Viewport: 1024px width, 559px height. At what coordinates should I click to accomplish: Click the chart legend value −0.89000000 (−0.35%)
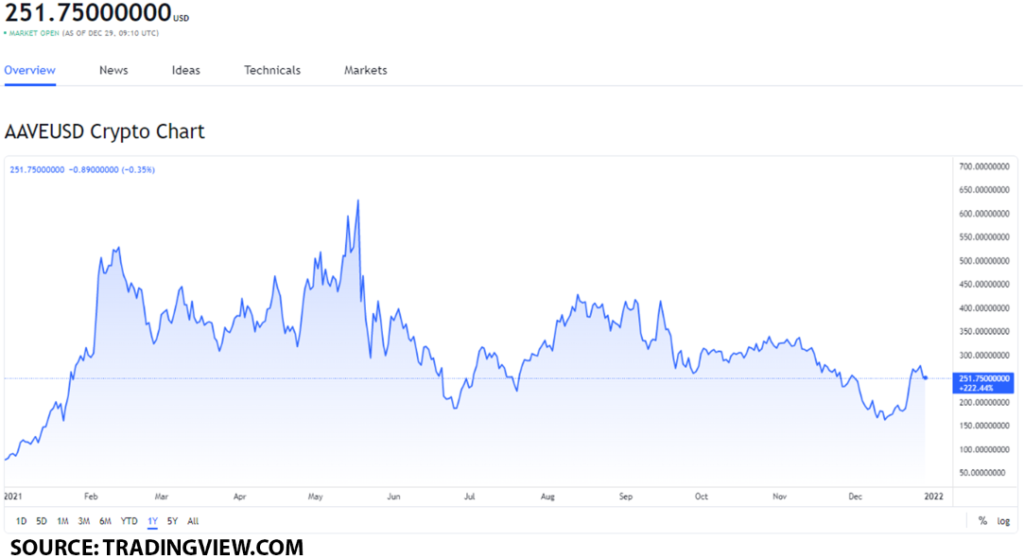(x=112, y=170)
